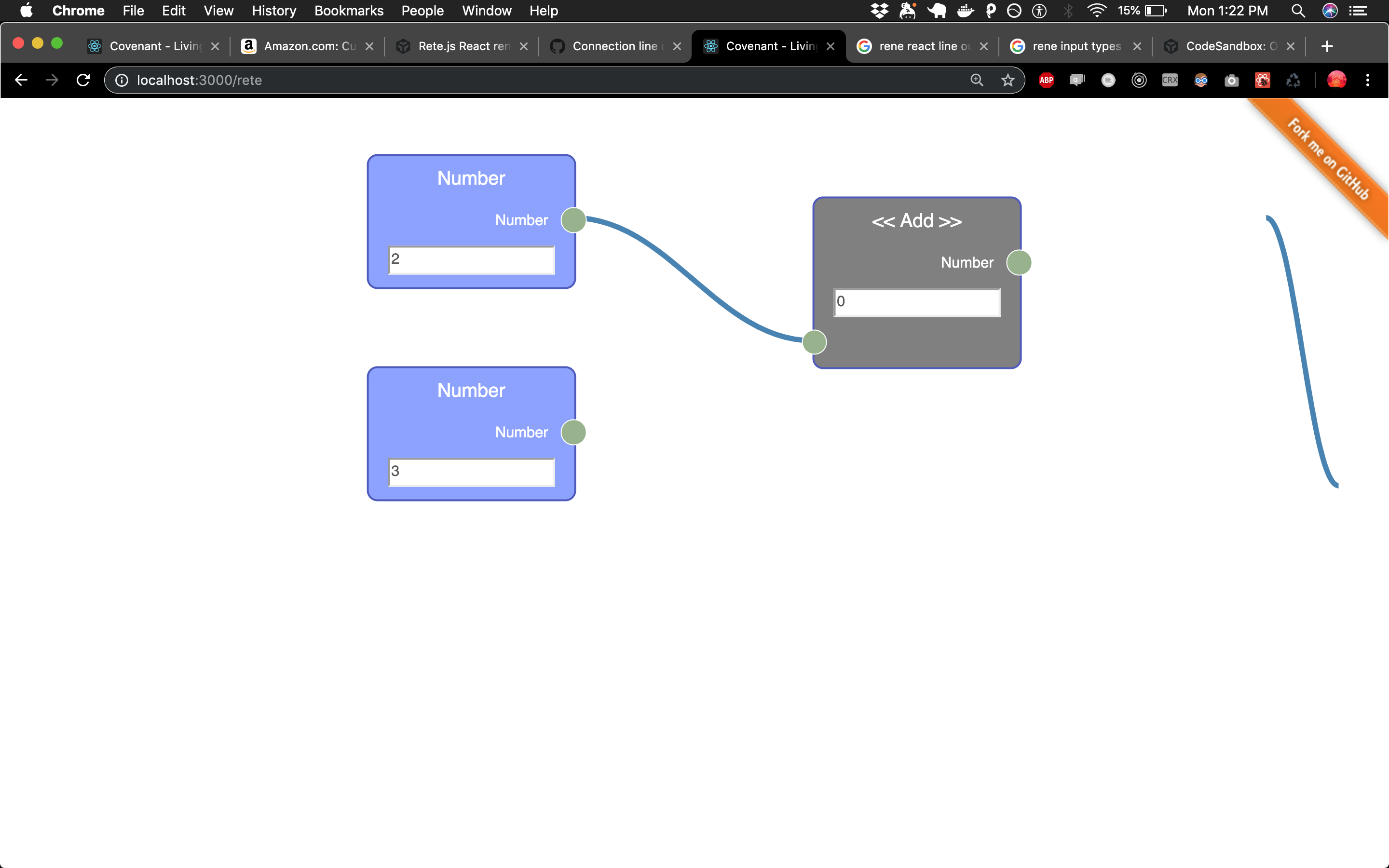Reload the current page
Image resolution: width=1389 pixels, height=868 pixels.
[x=82, y=81]
